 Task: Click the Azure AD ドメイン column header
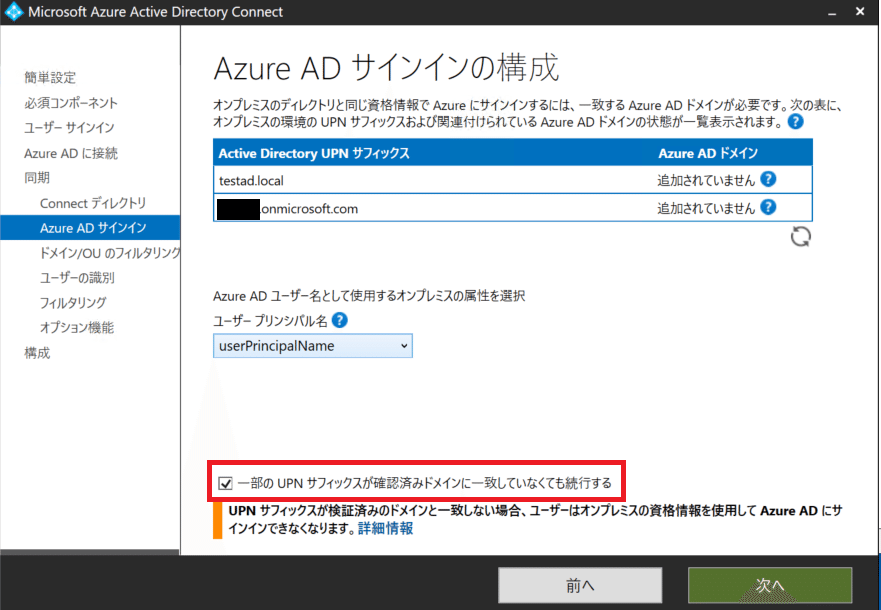click(x=708, y=153)
